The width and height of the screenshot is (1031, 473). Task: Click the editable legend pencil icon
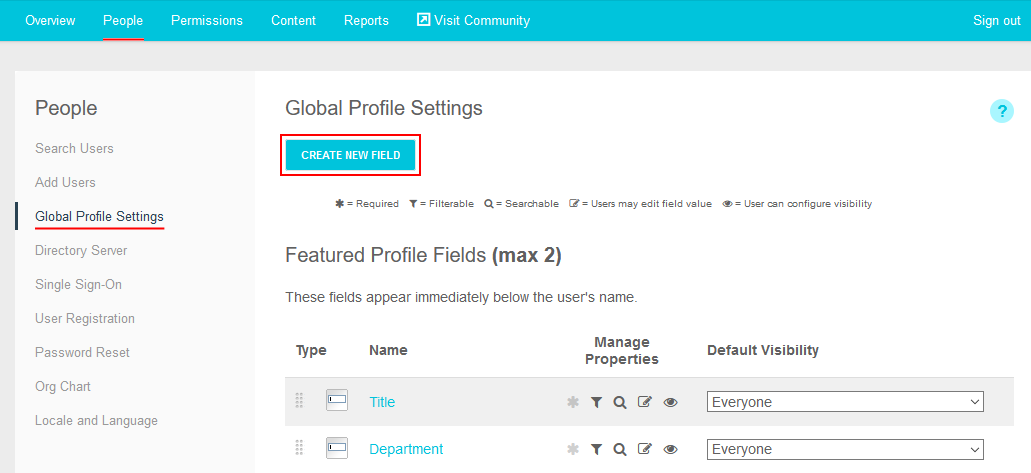point(574,204)
